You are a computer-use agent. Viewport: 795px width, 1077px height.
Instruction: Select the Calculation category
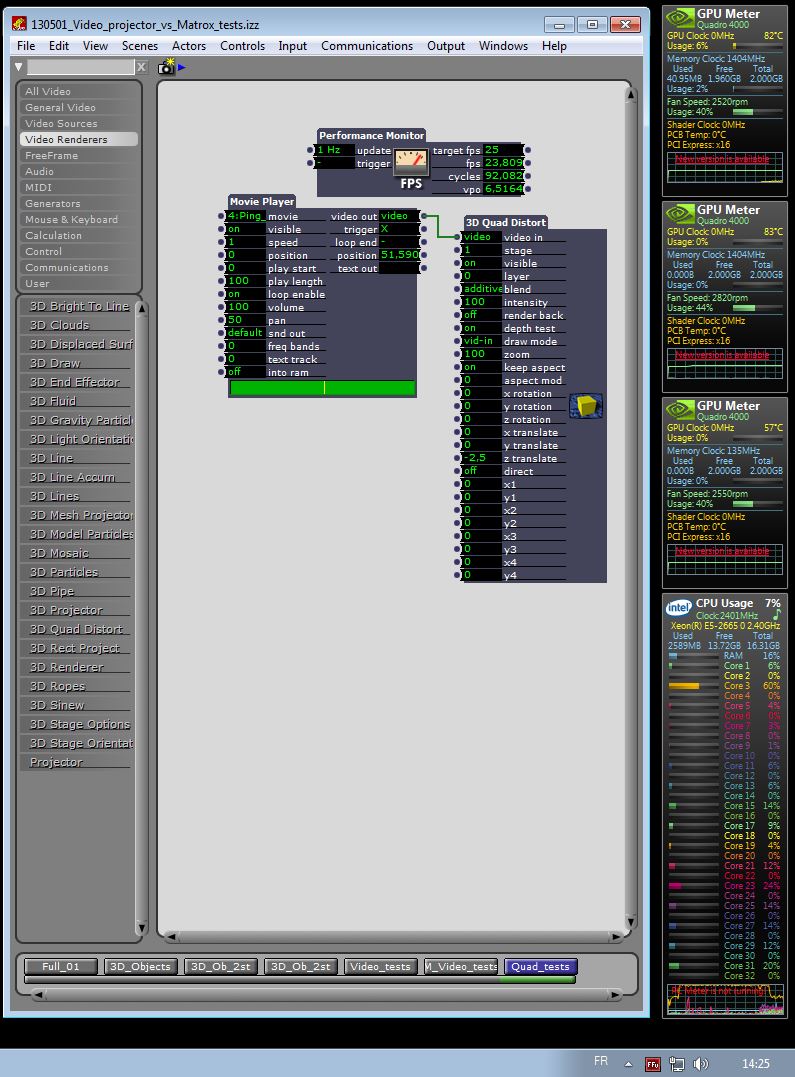(x=78, y=236)
